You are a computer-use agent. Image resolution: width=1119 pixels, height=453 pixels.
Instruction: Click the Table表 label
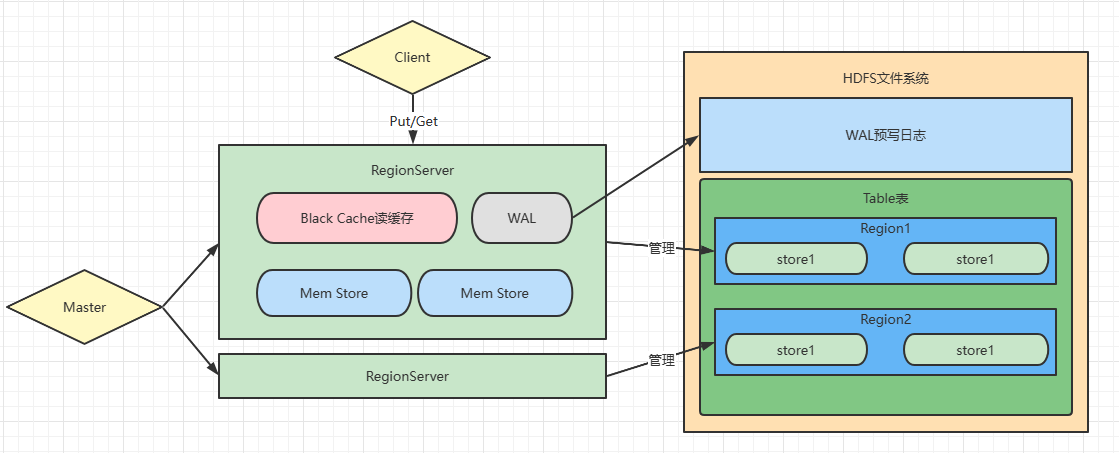coord(886,199)
